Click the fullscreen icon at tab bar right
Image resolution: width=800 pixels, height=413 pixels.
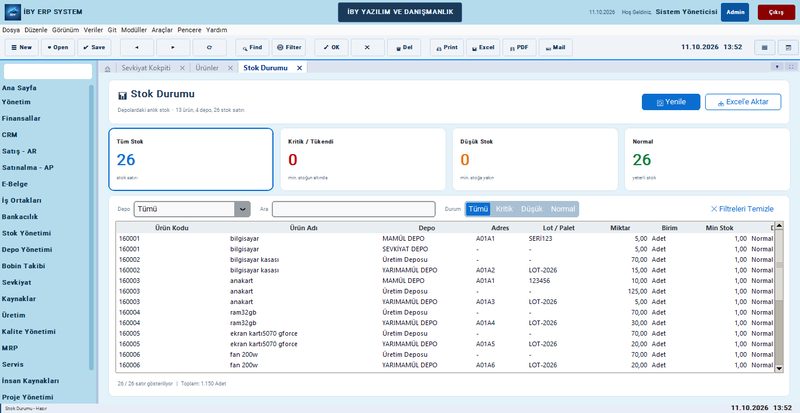pyautogui.click(x=791, y=67)
